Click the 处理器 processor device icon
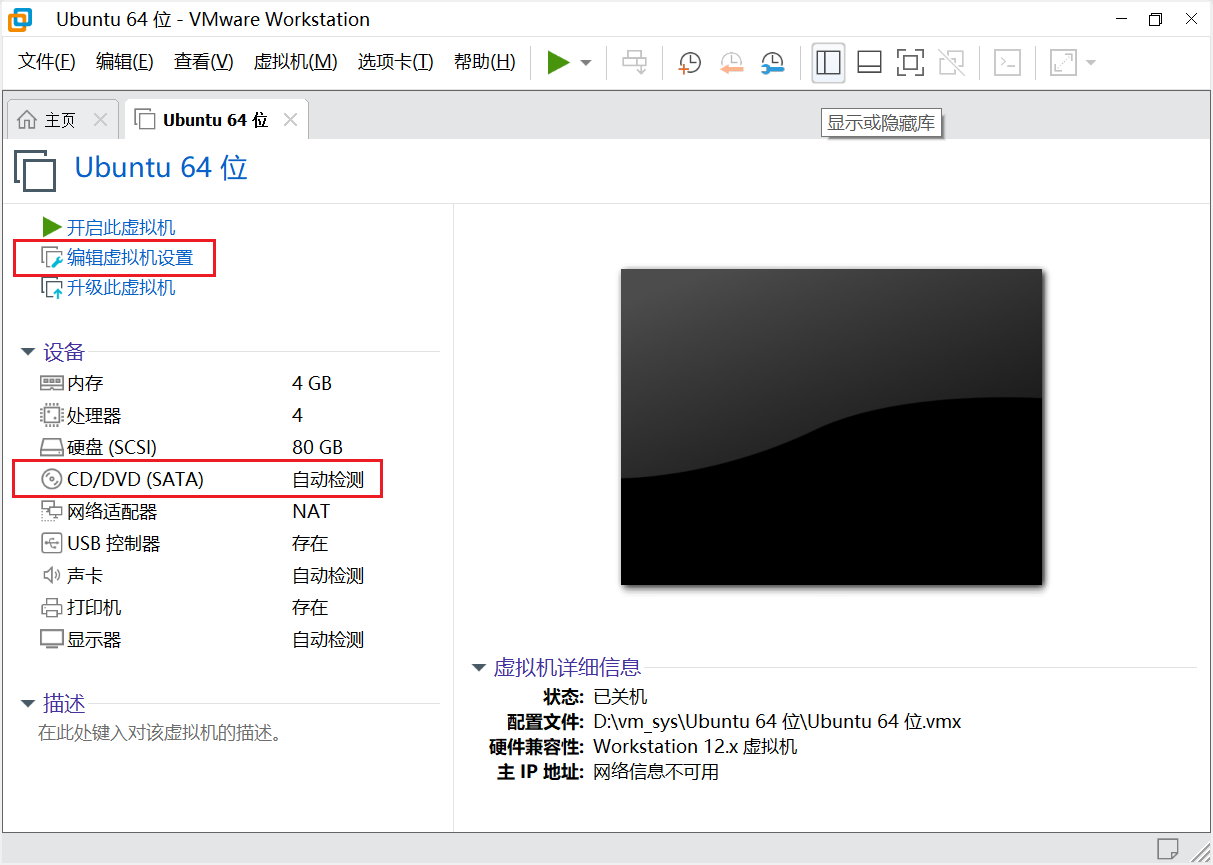This screenshot has width=1213, height=865. [52, 415]
